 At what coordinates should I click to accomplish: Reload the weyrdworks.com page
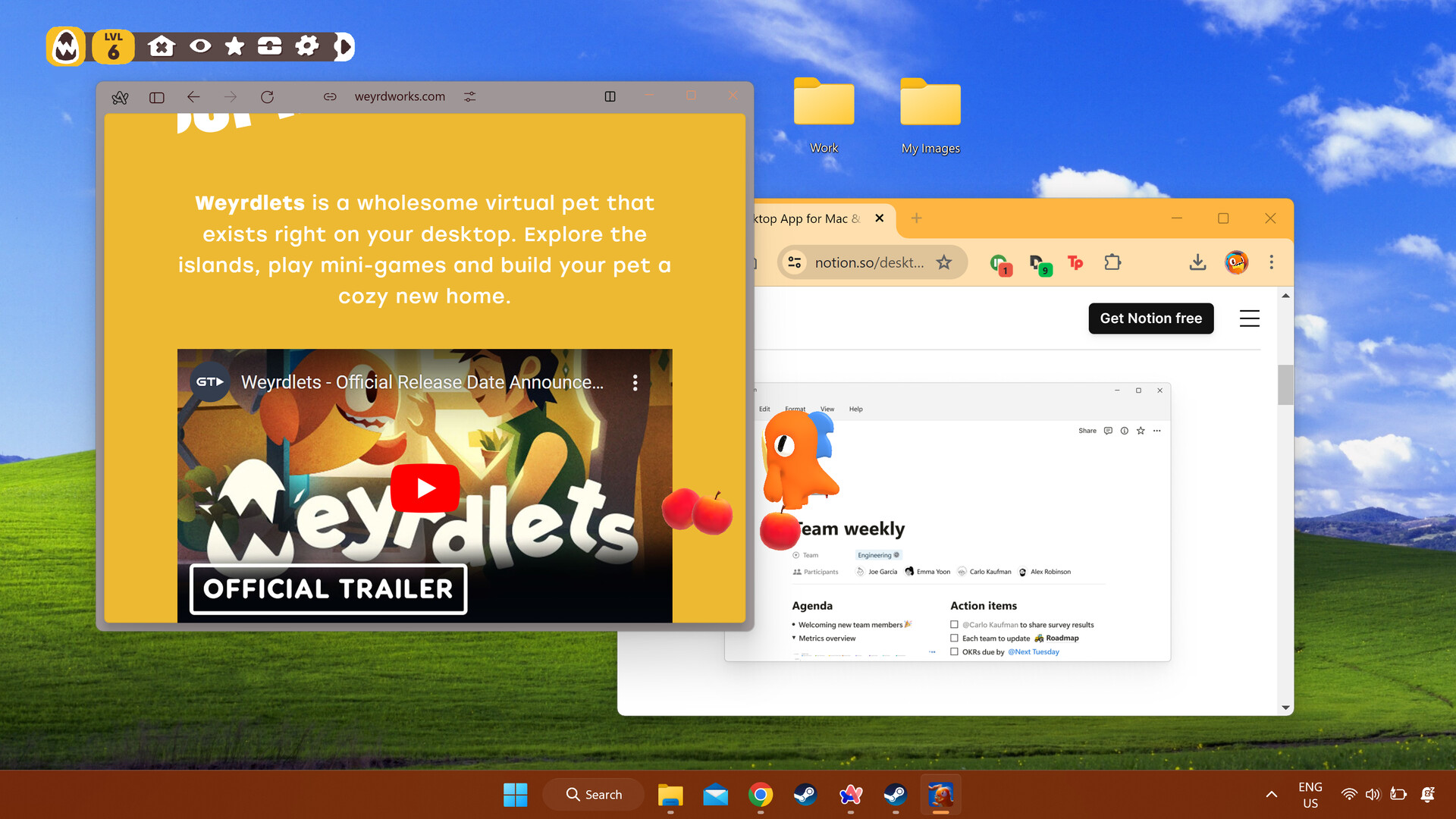(x=268, y=96)
